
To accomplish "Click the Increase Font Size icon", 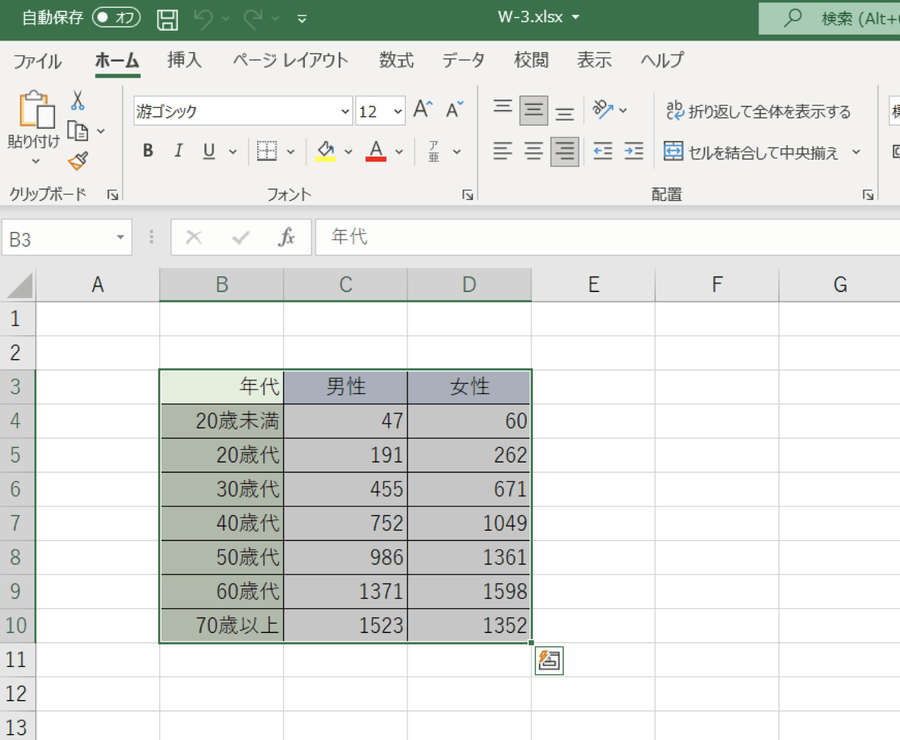I will click(424, 110).
